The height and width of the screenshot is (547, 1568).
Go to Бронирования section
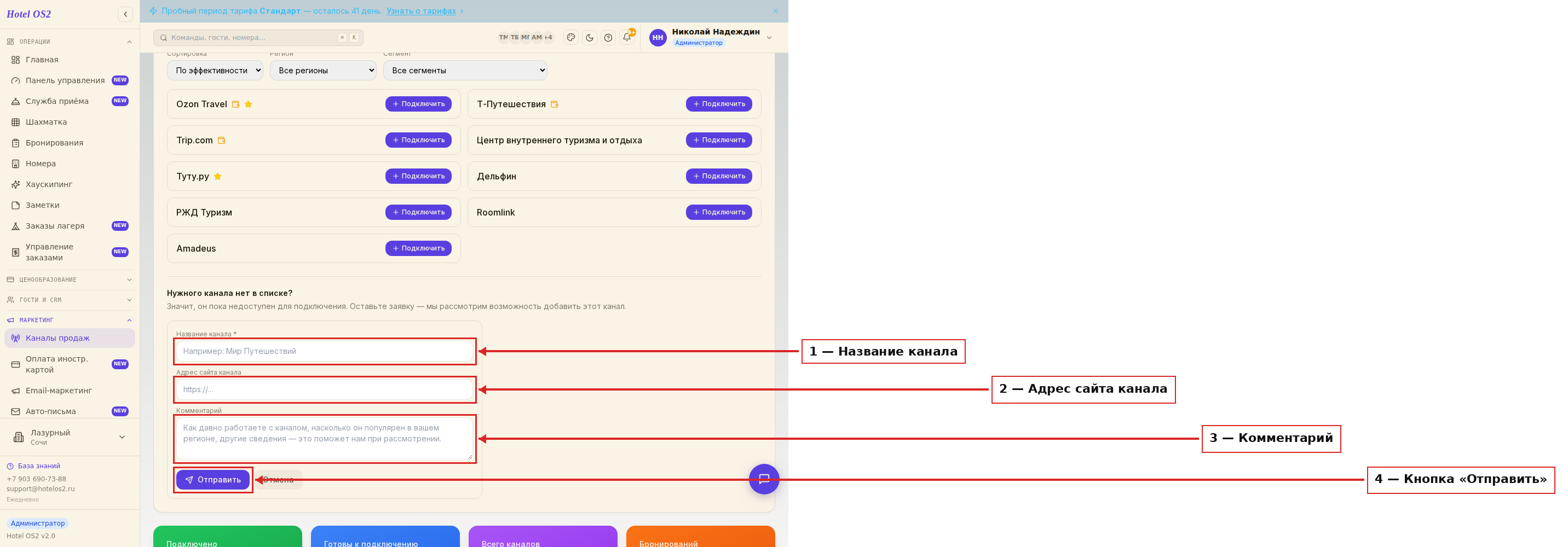[x=70, y=142]
